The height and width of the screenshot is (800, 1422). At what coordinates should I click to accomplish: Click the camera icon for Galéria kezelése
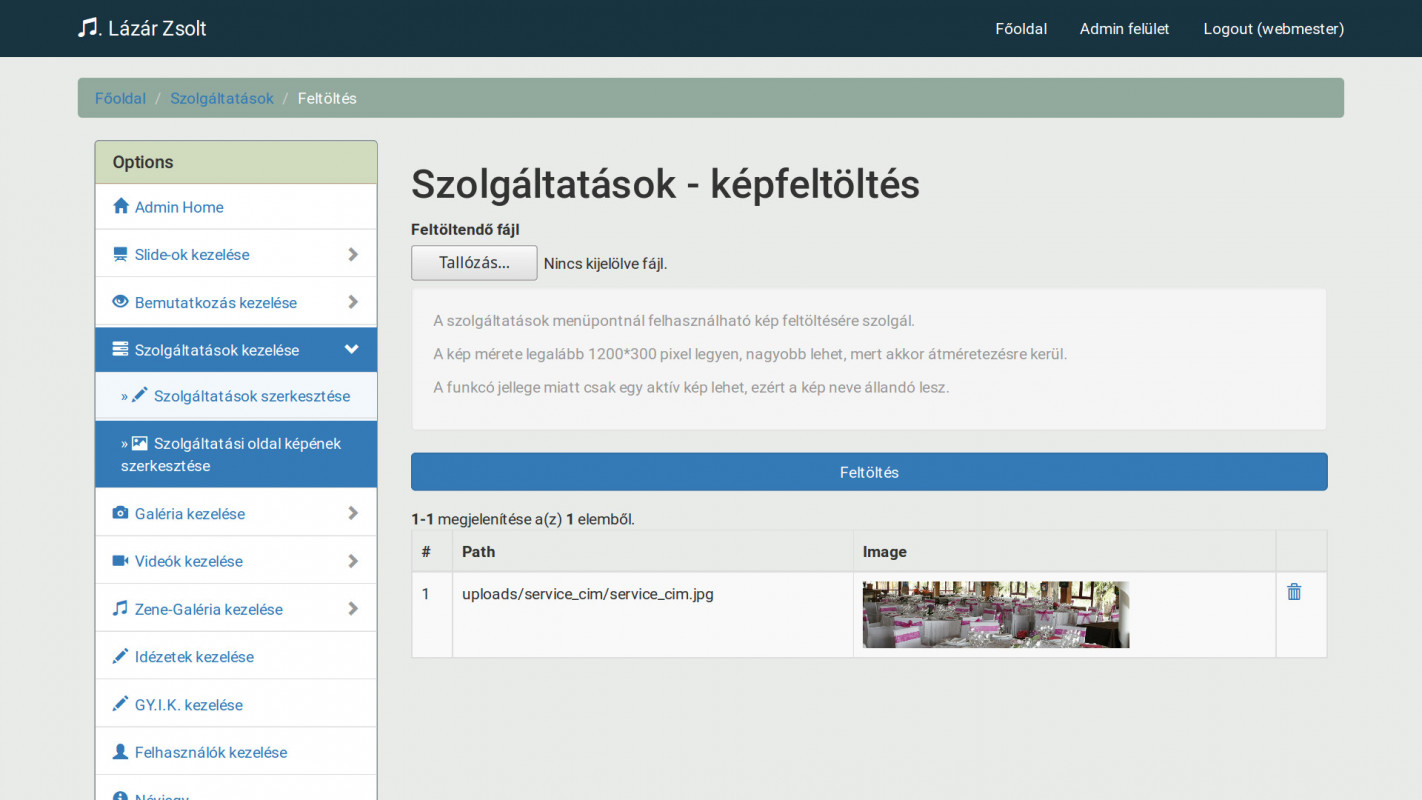coord(121,513)
